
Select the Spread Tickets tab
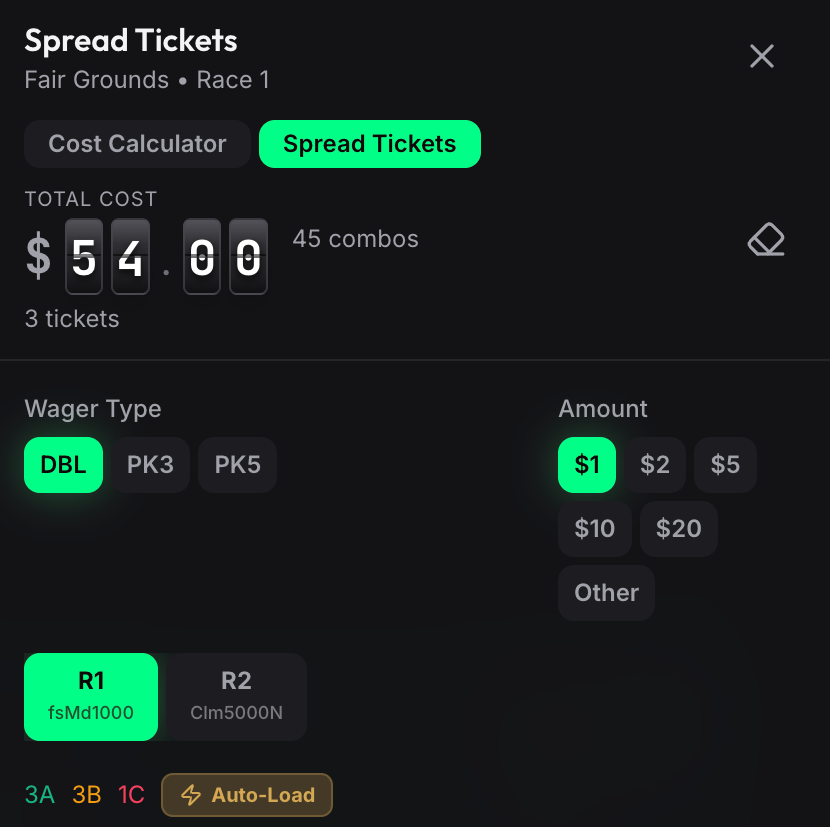click(369, 144)
